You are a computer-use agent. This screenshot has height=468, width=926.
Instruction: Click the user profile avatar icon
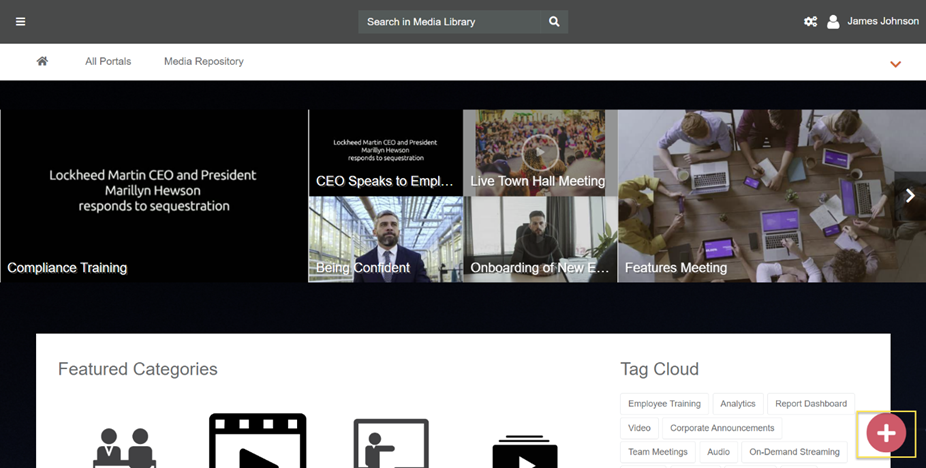[x=833, y=22]
